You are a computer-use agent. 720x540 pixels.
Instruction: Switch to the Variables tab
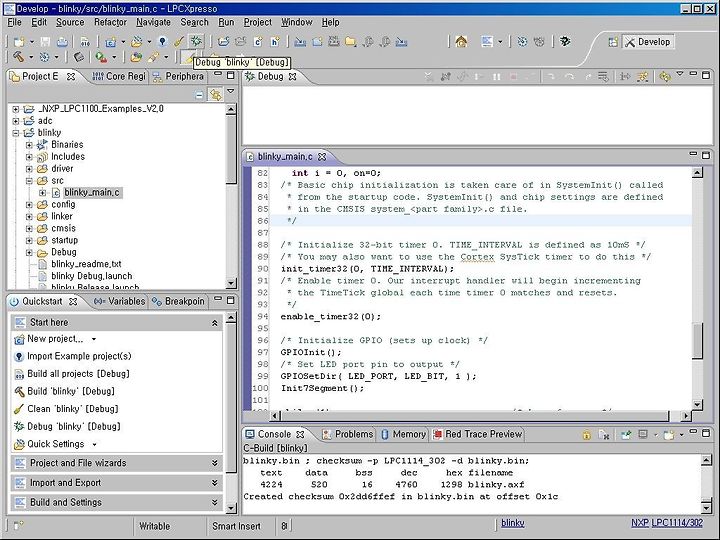119,301
